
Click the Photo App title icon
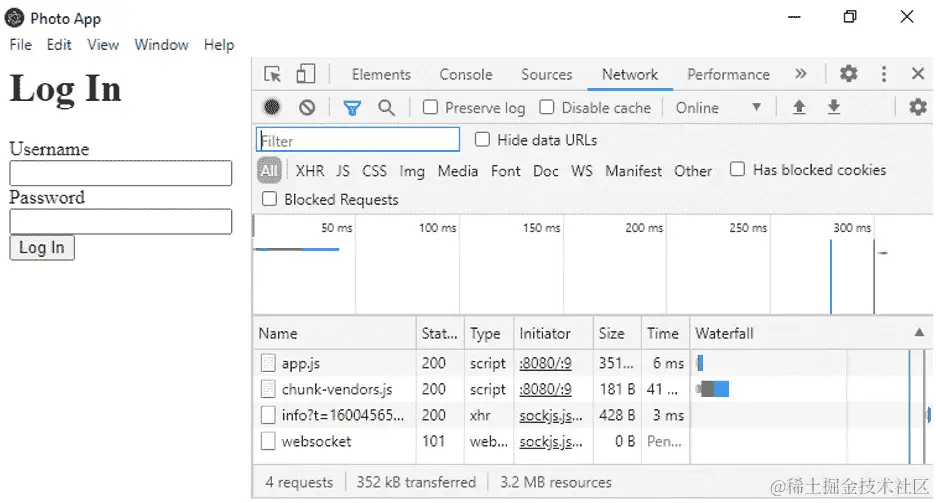point(14,18)
